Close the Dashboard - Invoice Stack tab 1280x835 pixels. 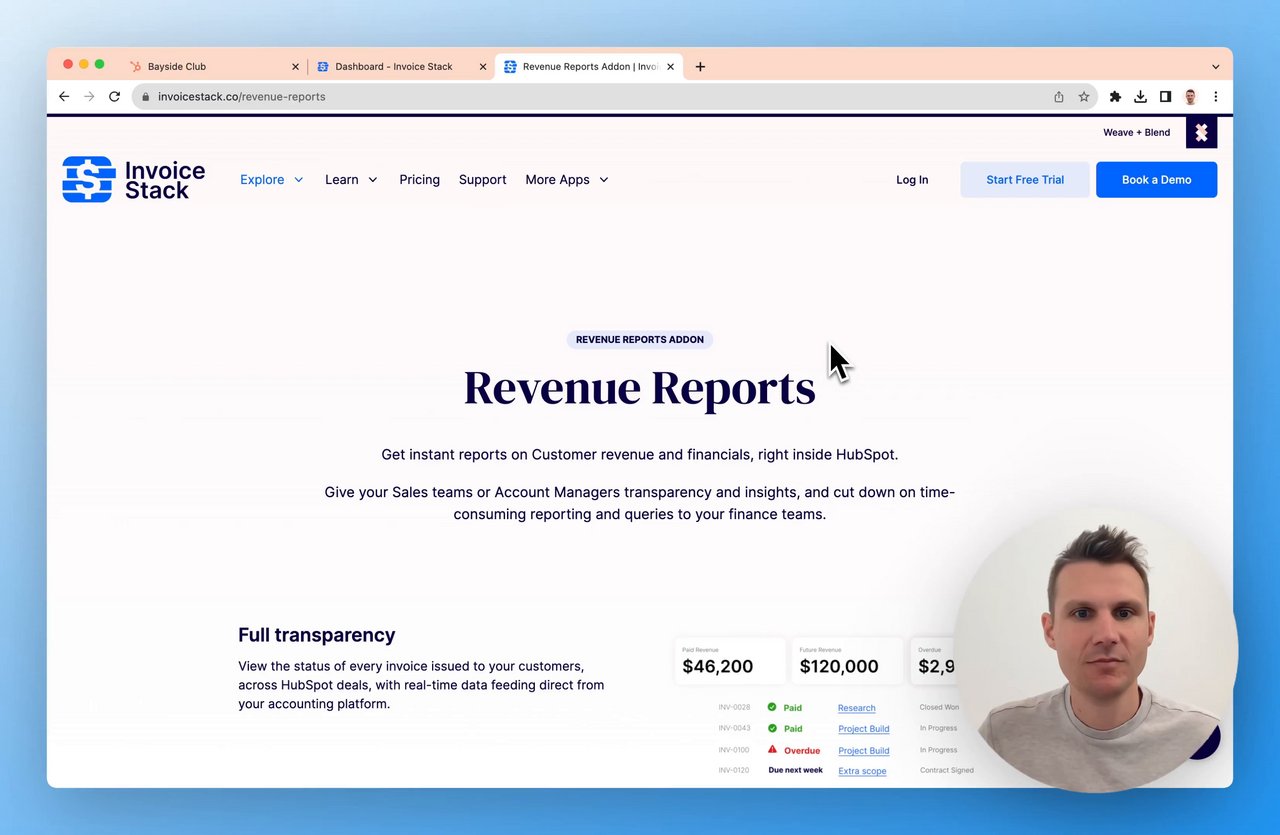pyautogui.click(x=483, y=67)
